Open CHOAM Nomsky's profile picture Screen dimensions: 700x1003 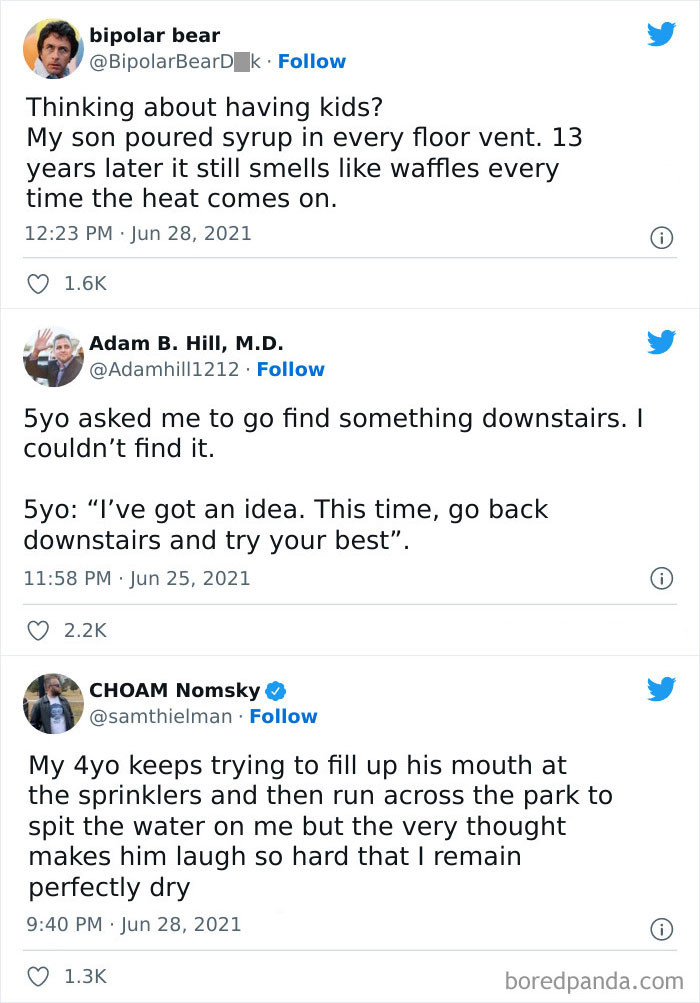click(54, 704)
